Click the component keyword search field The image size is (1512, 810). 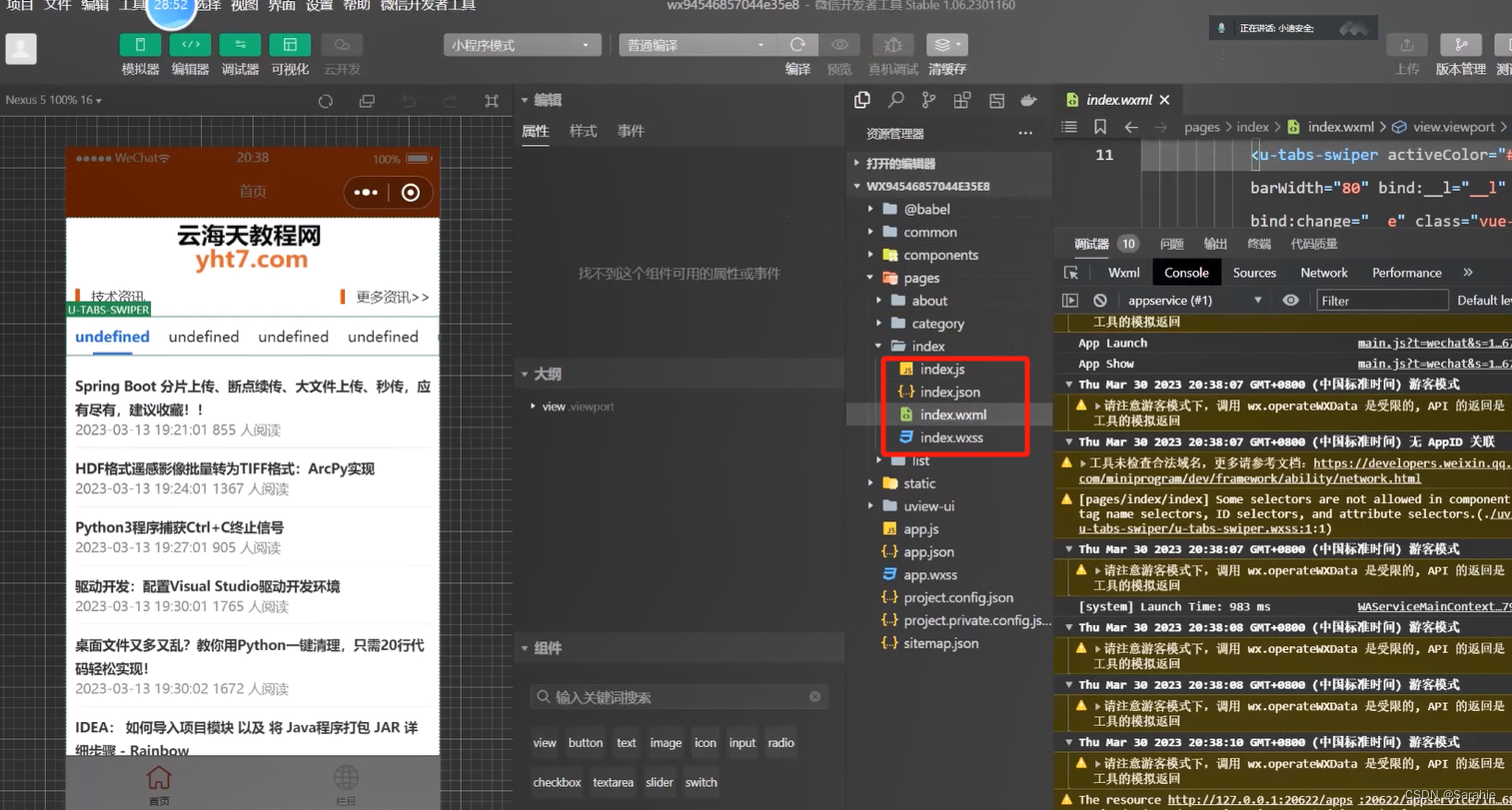tap(680, 697)
